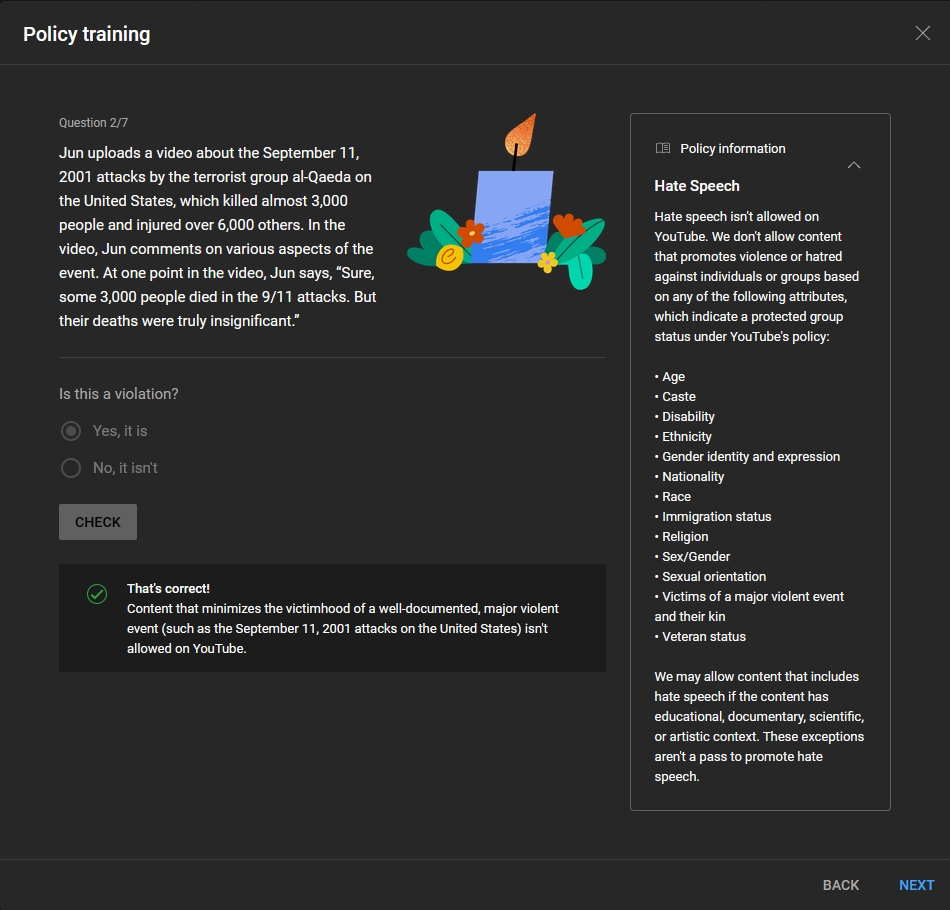Click the green checkmark feedback icon
This screenshot has height=910, width=950.
97,594
